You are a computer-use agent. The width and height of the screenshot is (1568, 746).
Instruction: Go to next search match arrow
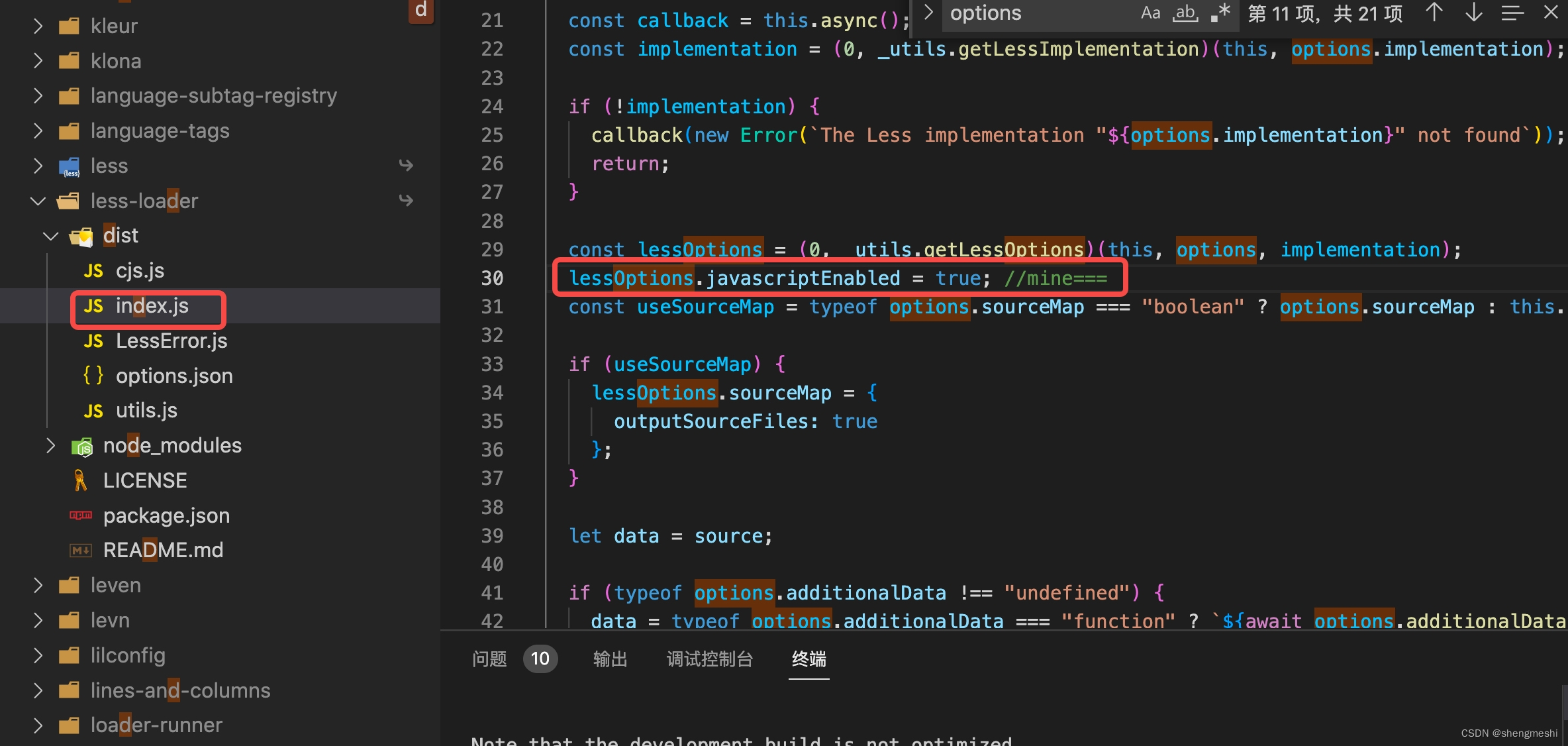(x=1473, y=13)
